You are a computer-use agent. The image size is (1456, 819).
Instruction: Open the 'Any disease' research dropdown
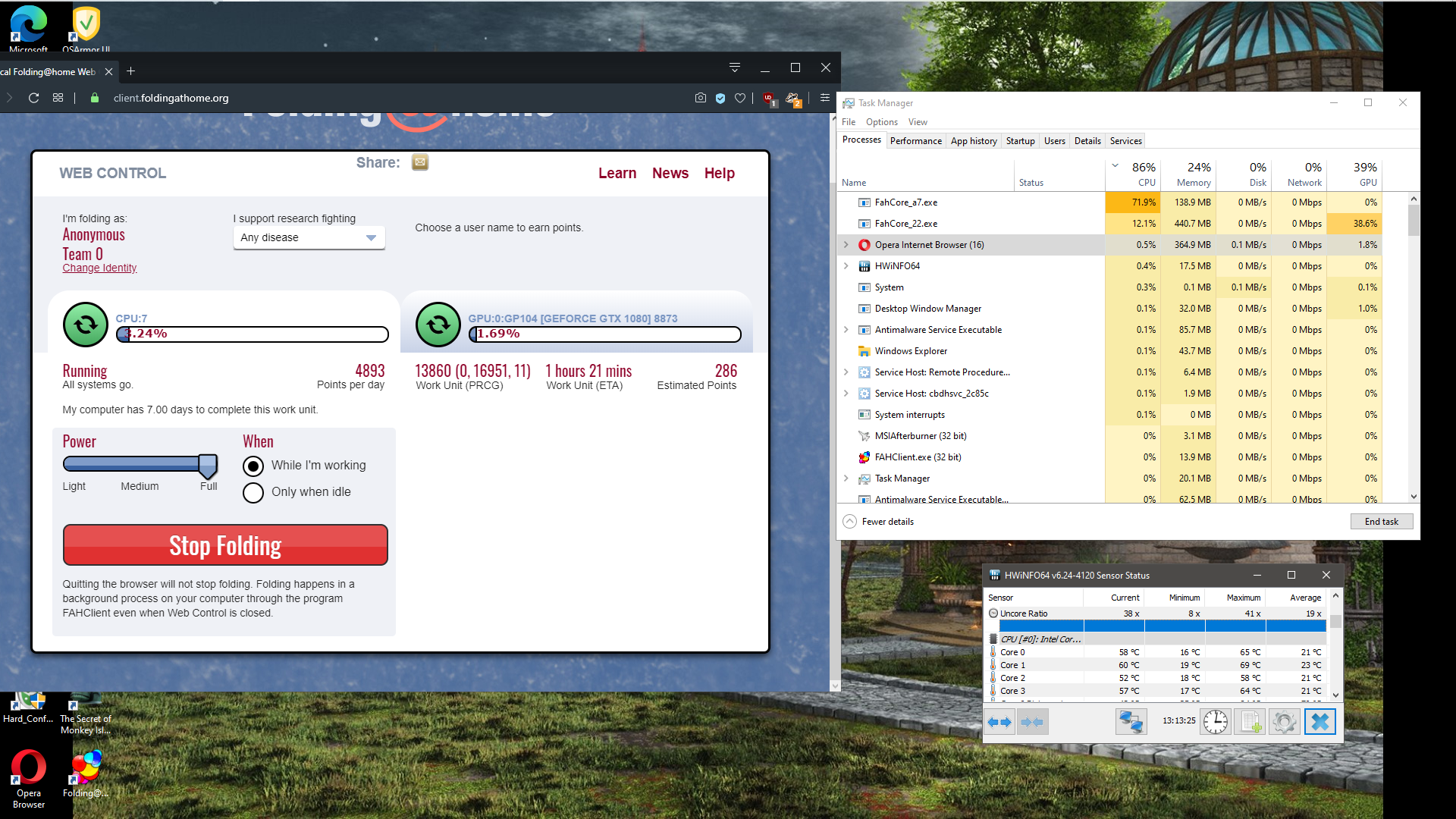point(309,238)
